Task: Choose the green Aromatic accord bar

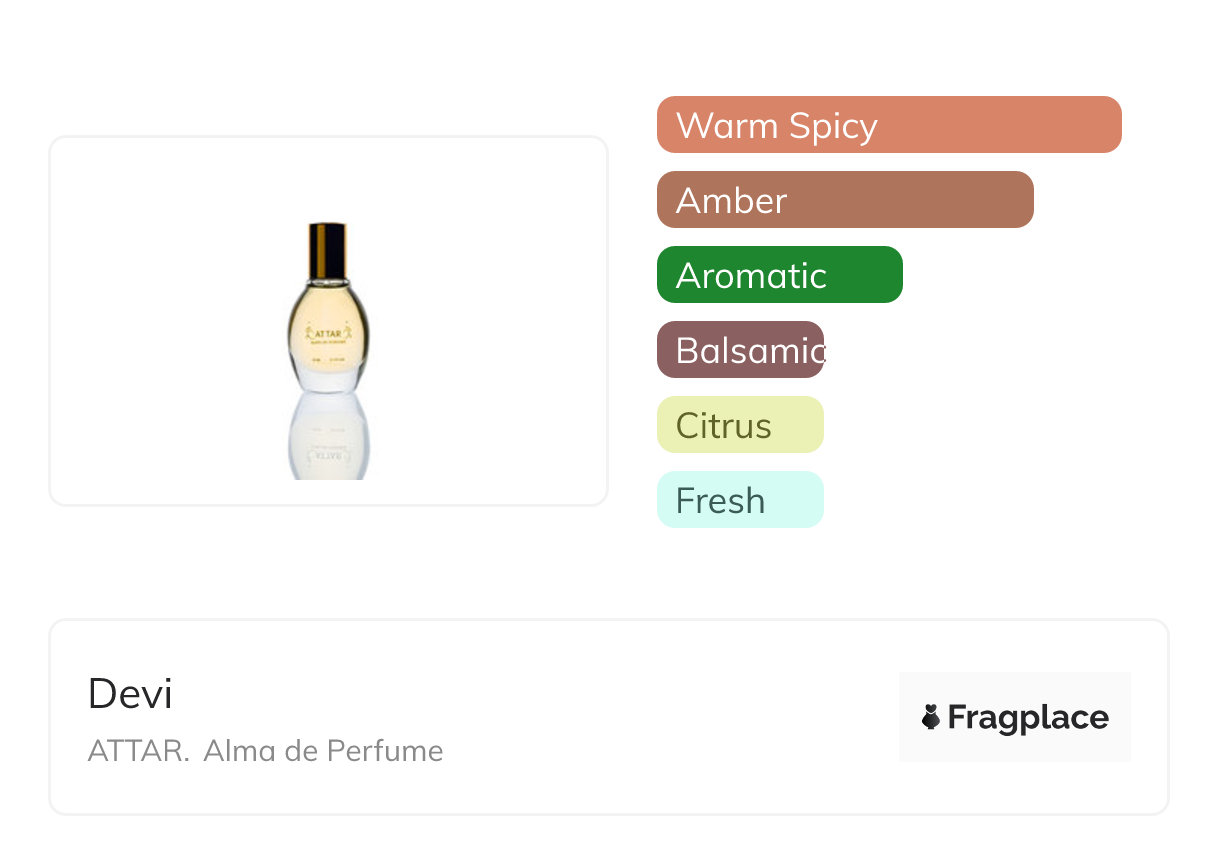Action: tap(779, 275)
